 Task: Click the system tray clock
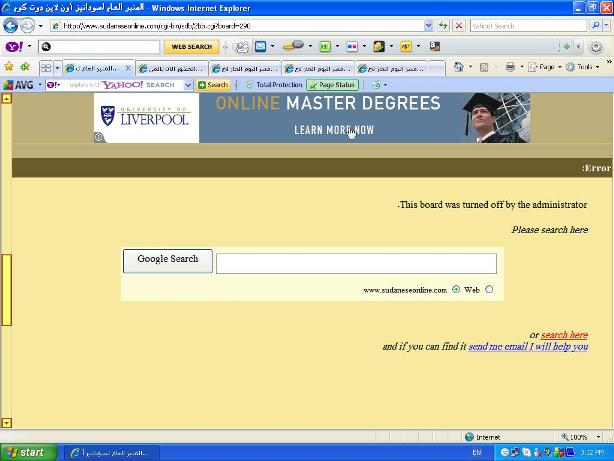592,452
